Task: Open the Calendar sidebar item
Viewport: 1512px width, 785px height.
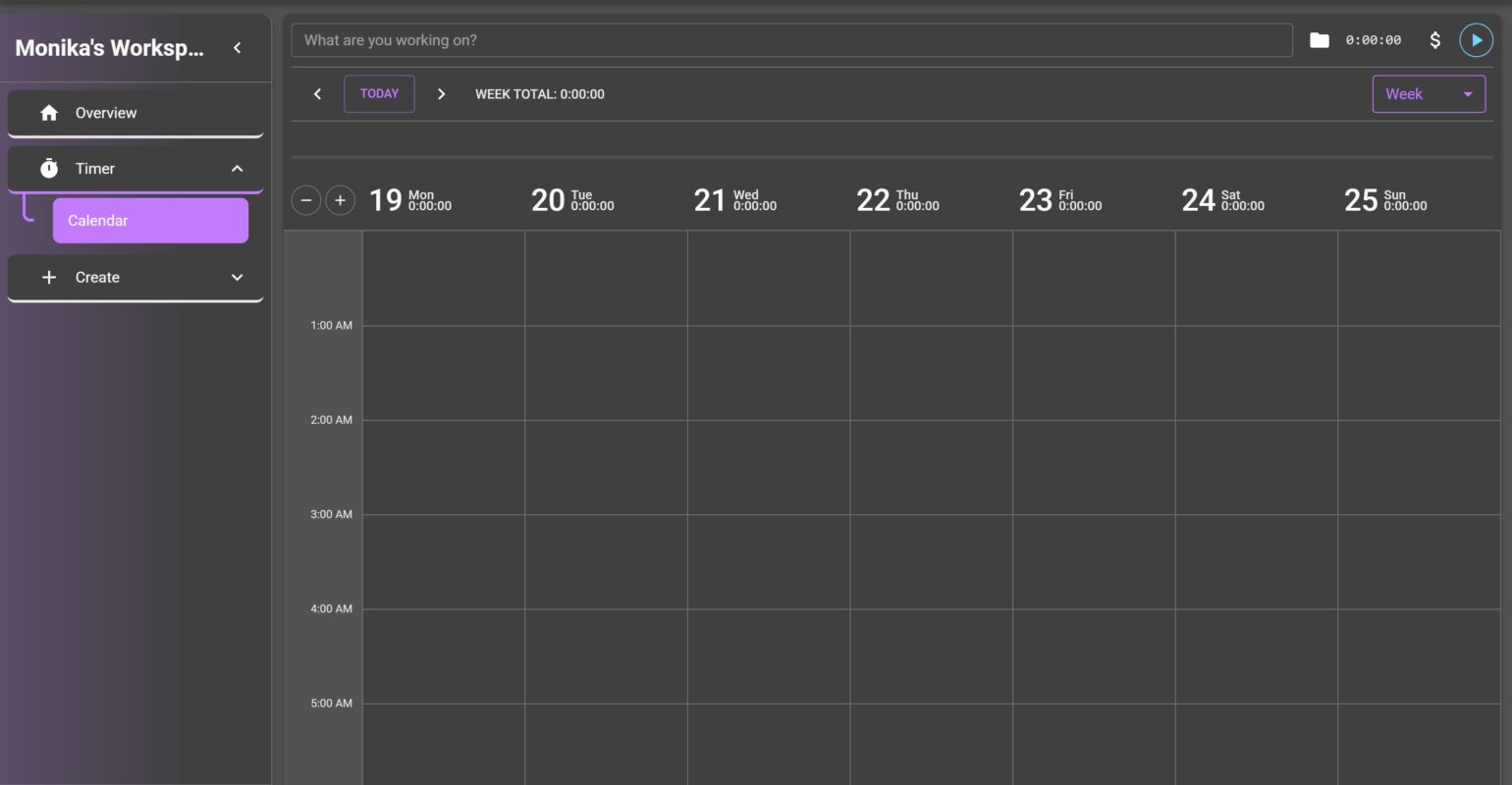Action: click(x=150, y=221)
